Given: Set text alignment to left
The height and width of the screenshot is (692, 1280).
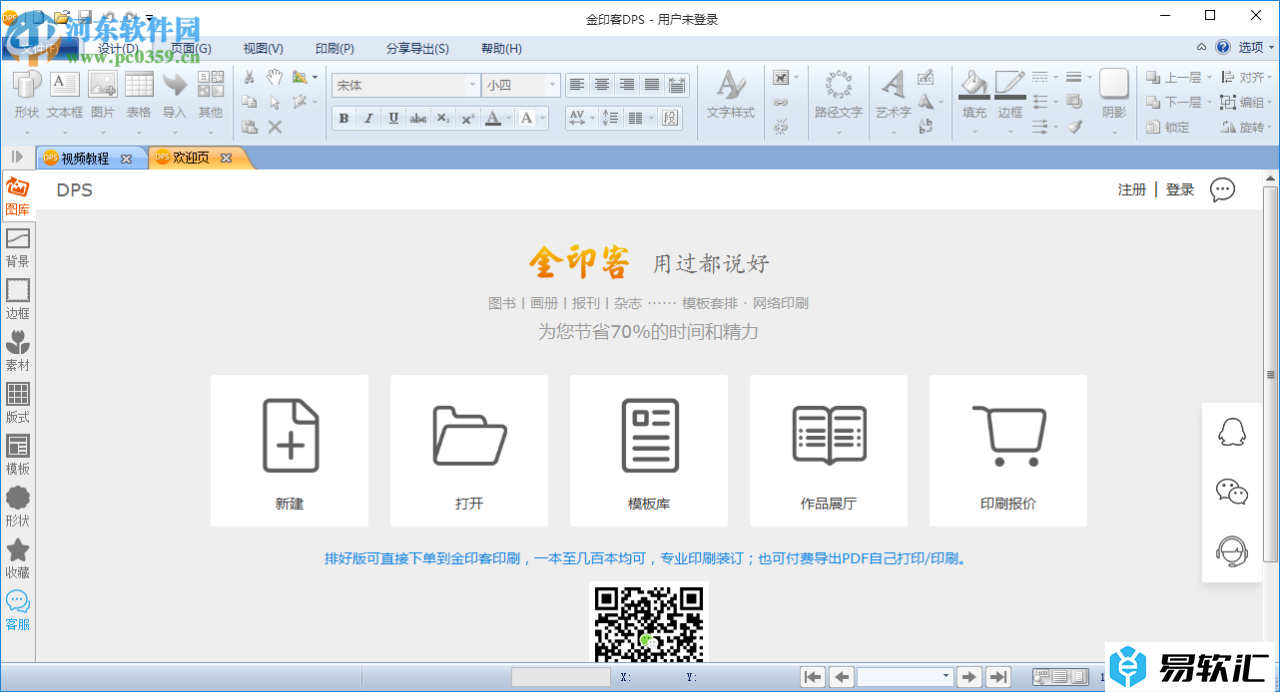Looking at the screenshot, I should tap(577, 85).
